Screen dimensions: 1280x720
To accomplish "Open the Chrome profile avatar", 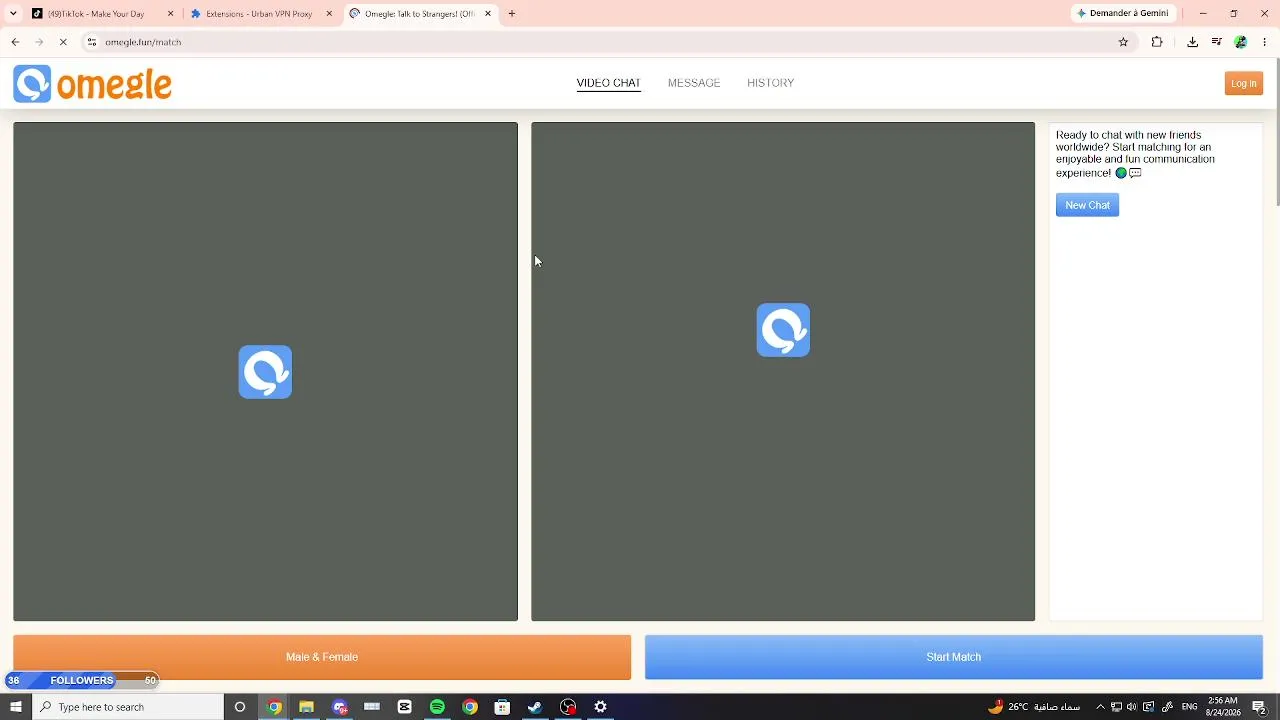I will point(1241,42).
